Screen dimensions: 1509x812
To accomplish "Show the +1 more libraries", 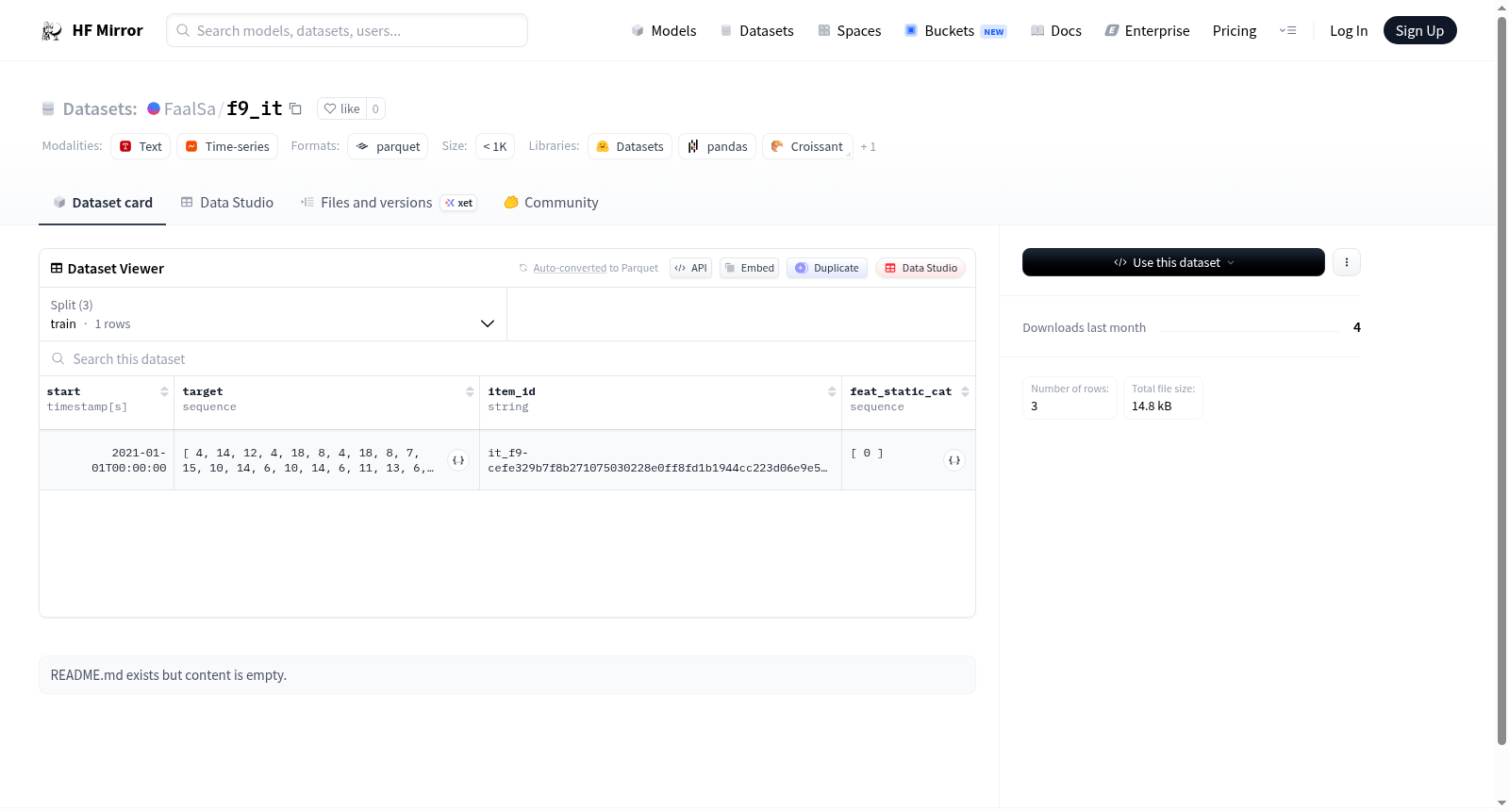I will [868, 146].
